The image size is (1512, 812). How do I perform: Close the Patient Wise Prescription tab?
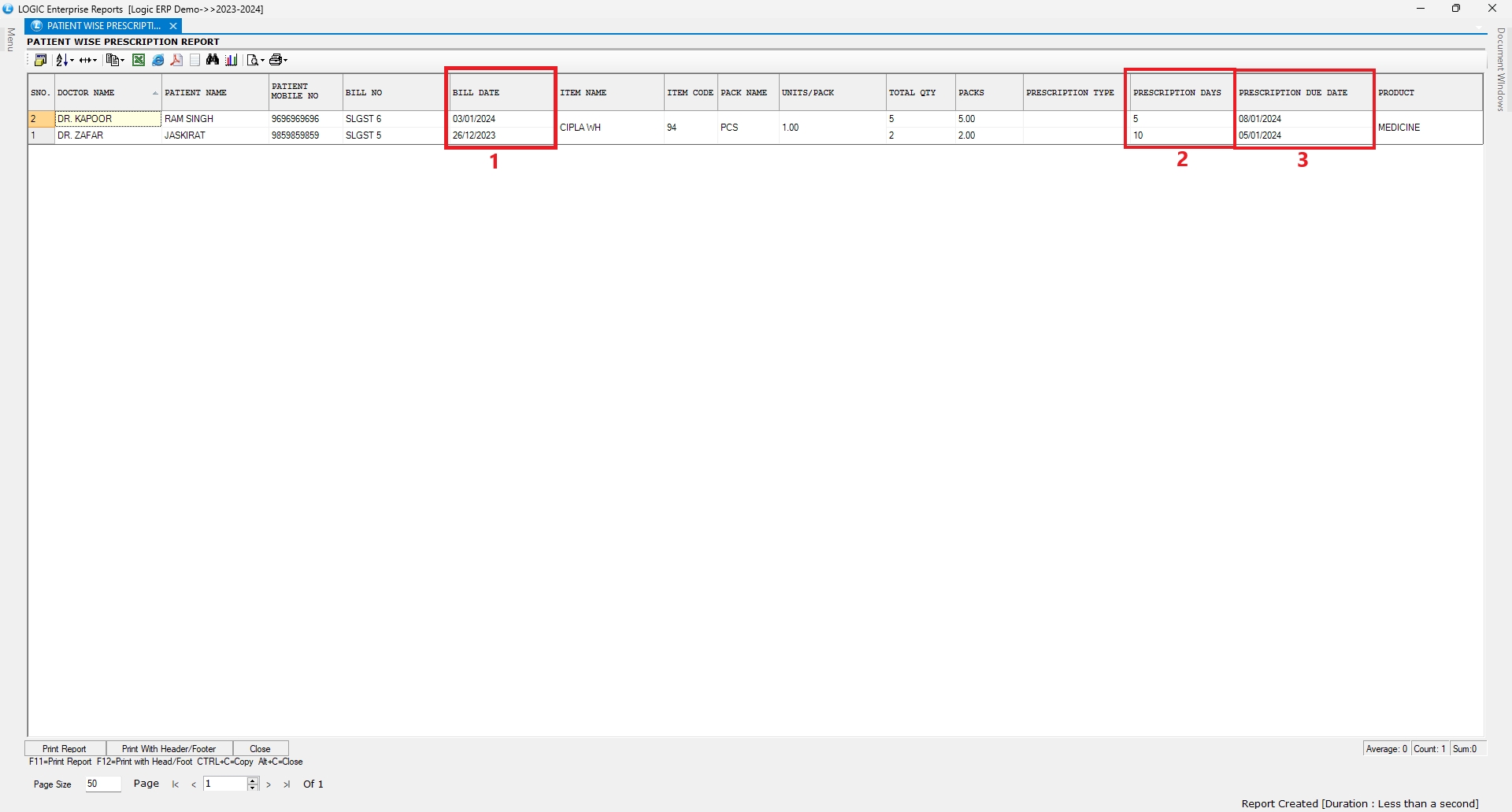point(173,26)
